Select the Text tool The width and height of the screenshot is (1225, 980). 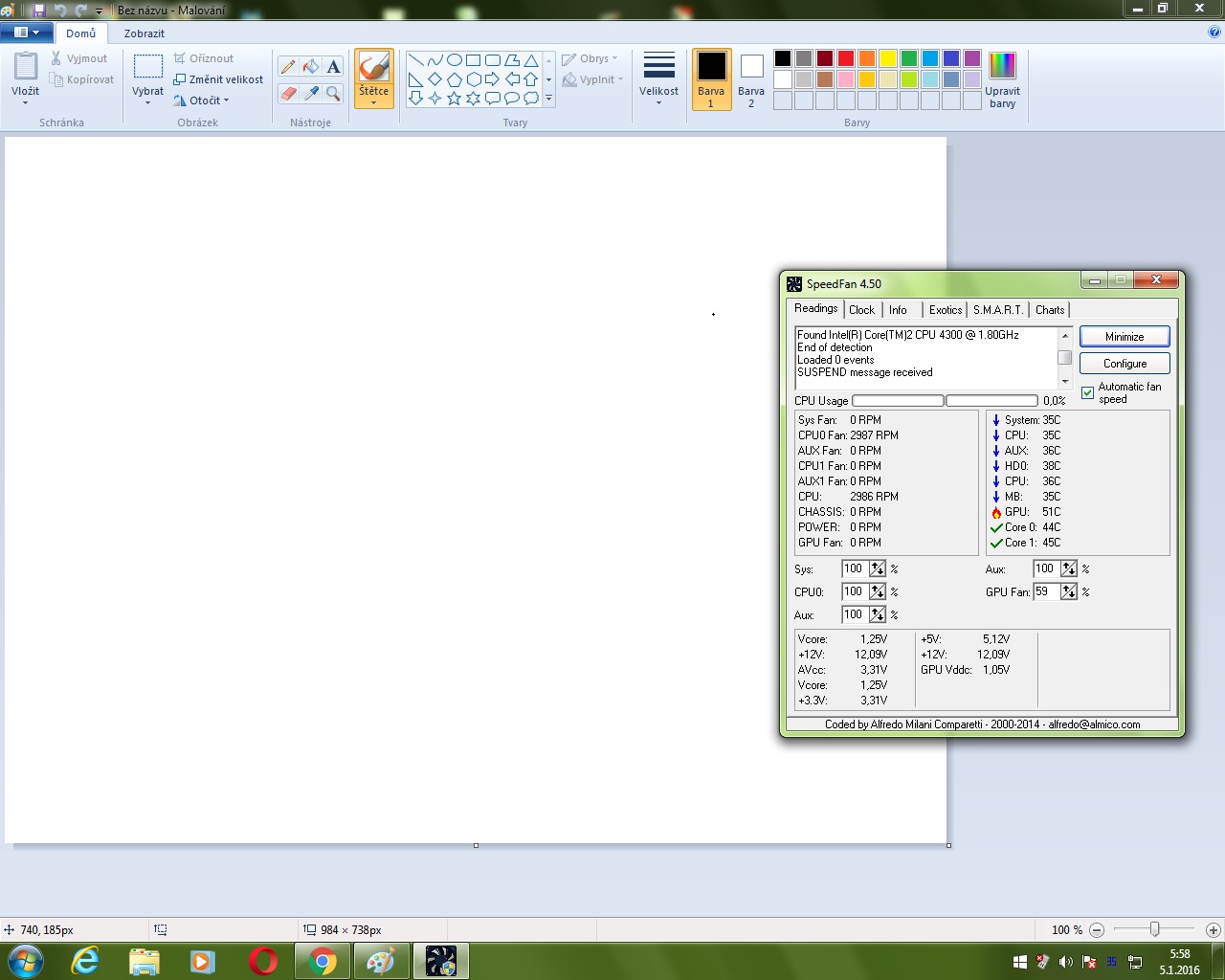click(333, 67)
